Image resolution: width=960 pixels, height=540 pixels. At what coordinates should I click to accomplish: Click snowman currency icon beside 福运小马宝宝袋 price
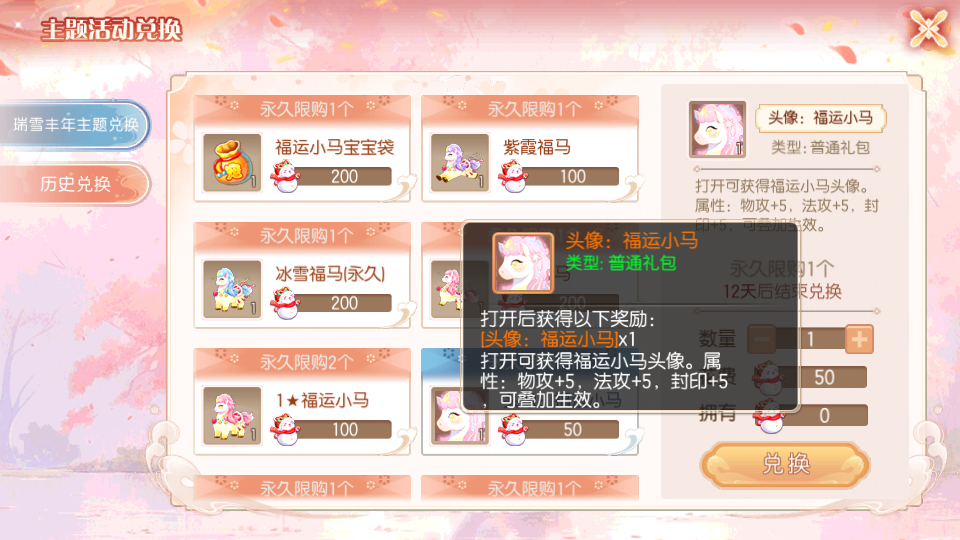(284, 176)
